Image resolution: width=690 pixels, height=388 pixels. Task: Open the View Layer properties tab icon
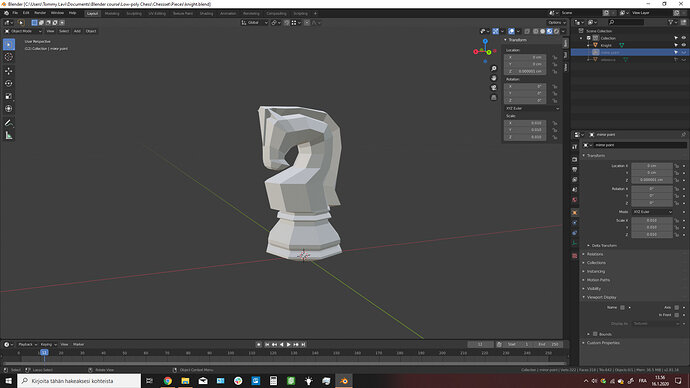[x=575, y=179]
